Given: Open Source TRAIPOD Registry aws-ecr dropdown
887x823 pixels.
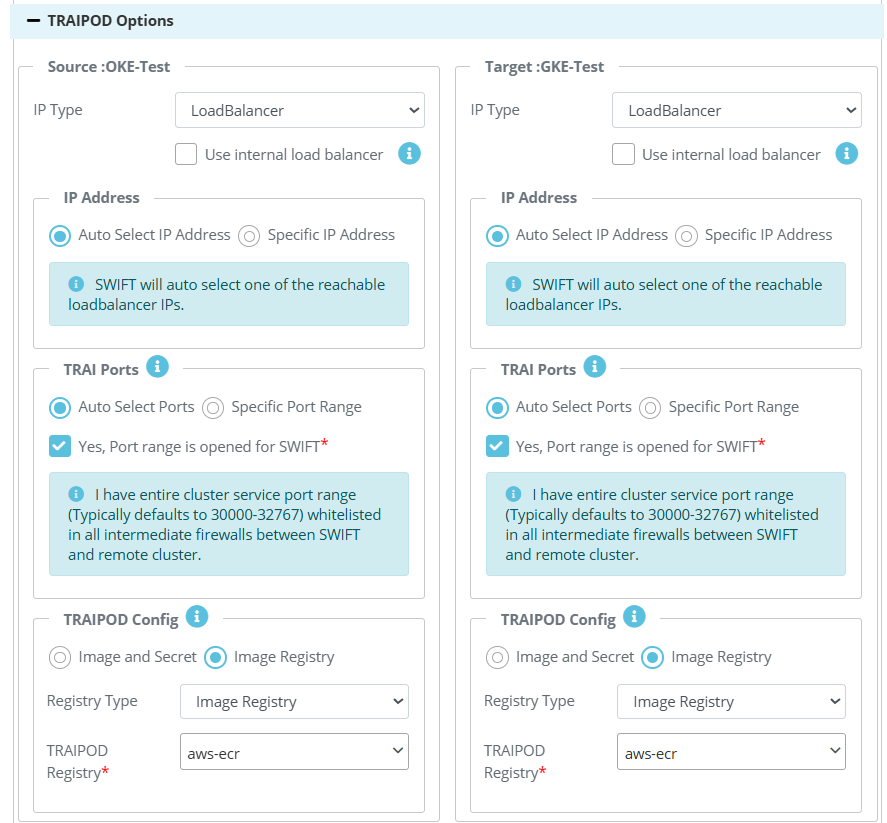Looking at the screenshot, I should point(294,752).
